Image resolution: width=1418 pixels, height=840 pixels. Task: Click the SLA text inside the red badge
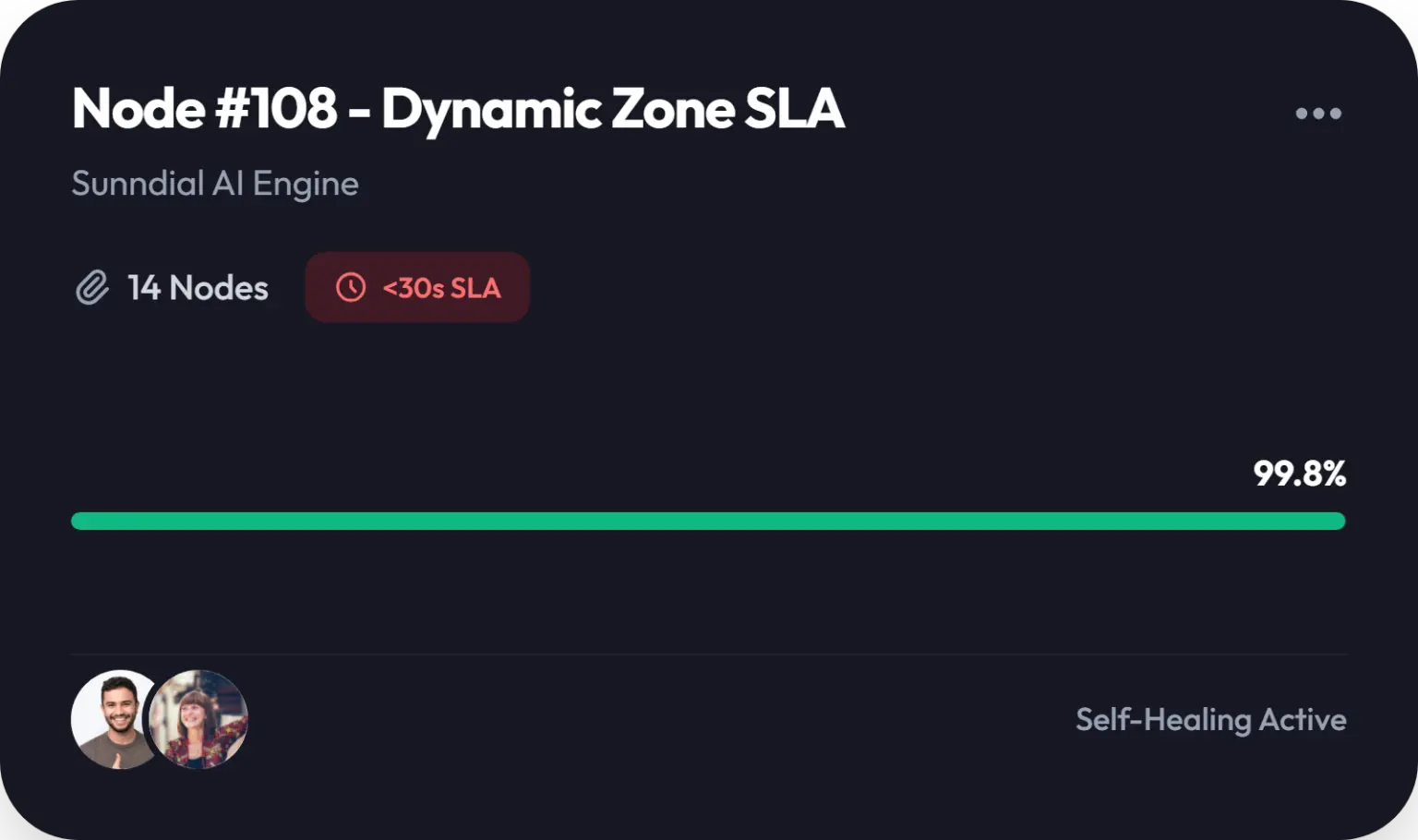[x=475, y=288]
